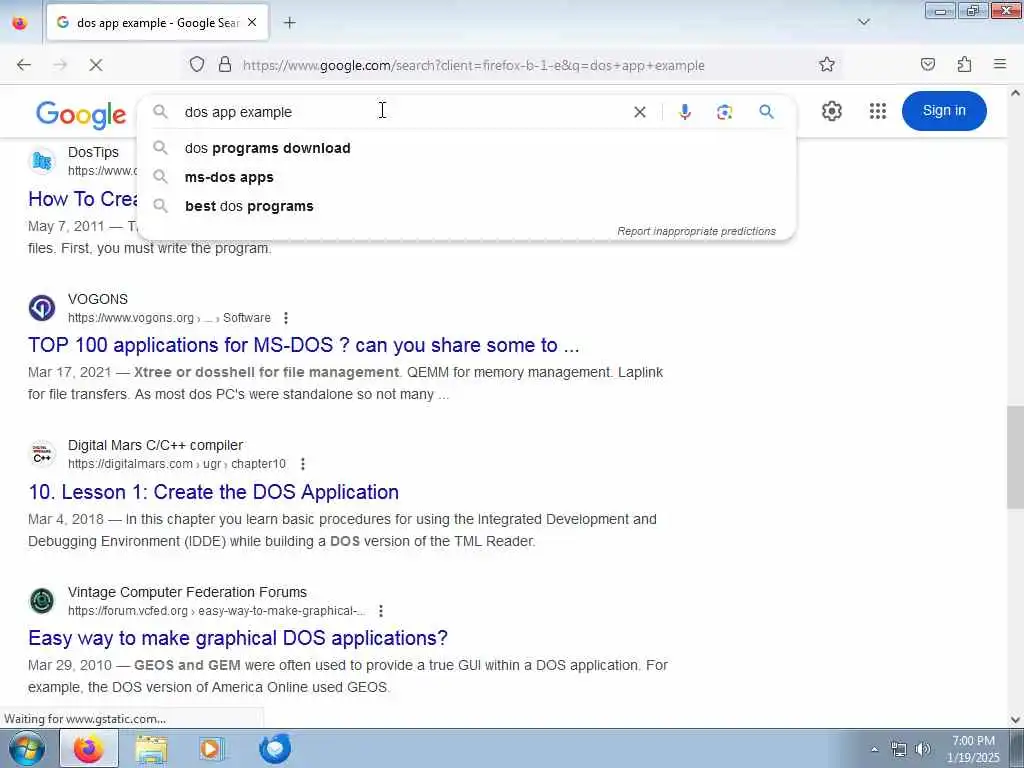Click the Digital Mars C++ favicon
1024x768 pixels.
pyautogui.click(x=42, y=454)
